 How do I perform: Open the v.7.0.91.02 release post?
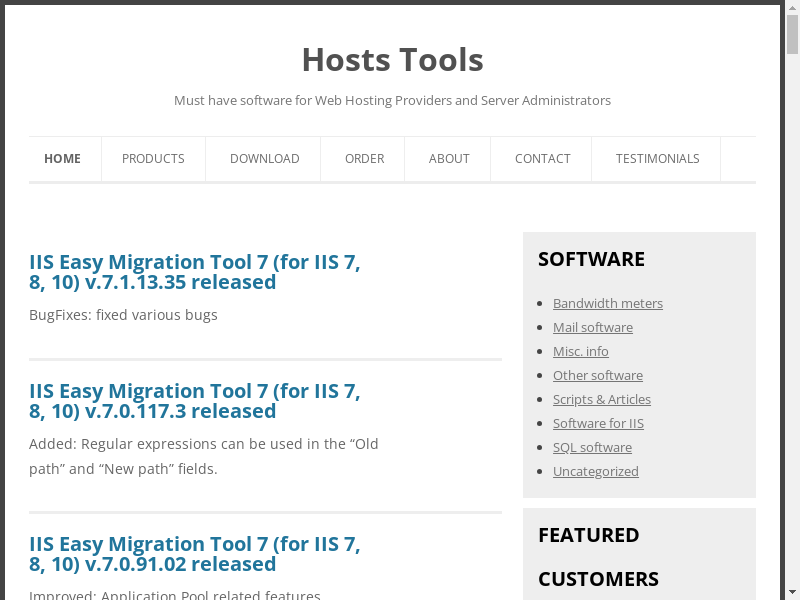(x=195, y=554)
